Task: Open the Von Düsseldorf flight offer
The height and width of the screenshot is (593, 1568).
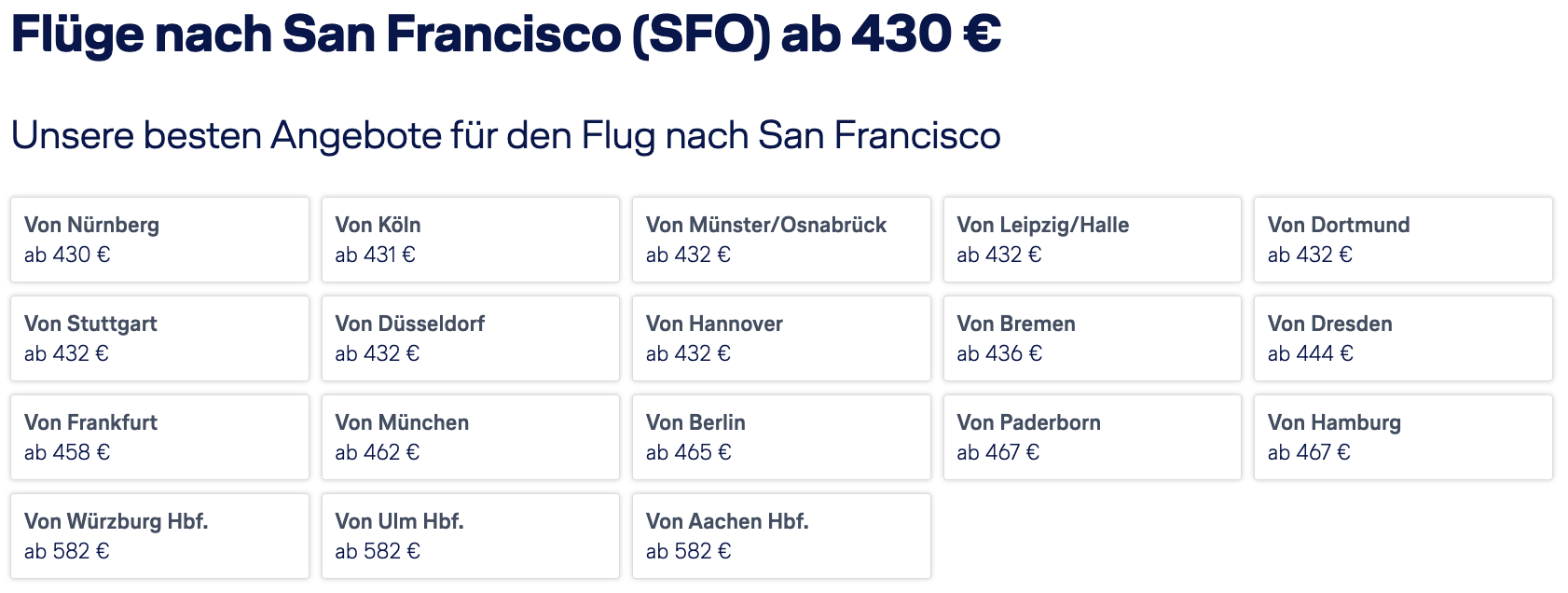Action: click(471, 338)
